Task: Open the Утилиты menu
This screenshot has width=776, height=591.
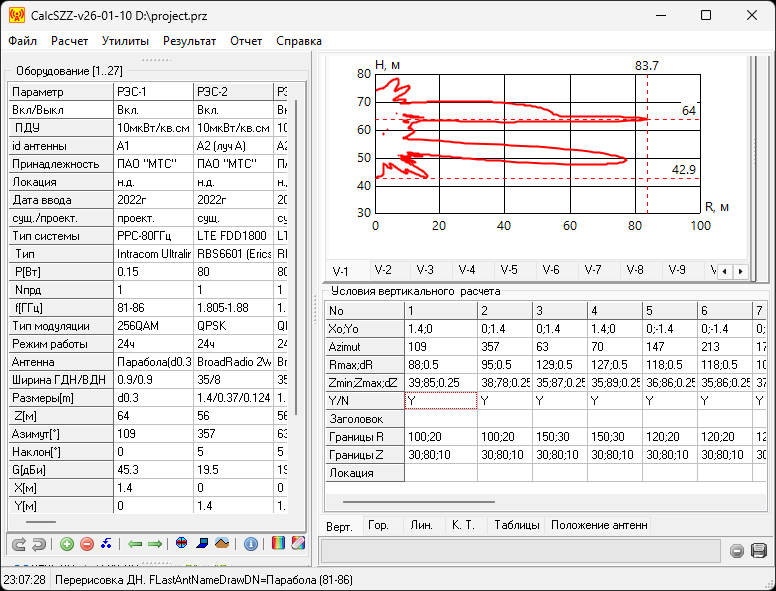Action: pos(125,41)
